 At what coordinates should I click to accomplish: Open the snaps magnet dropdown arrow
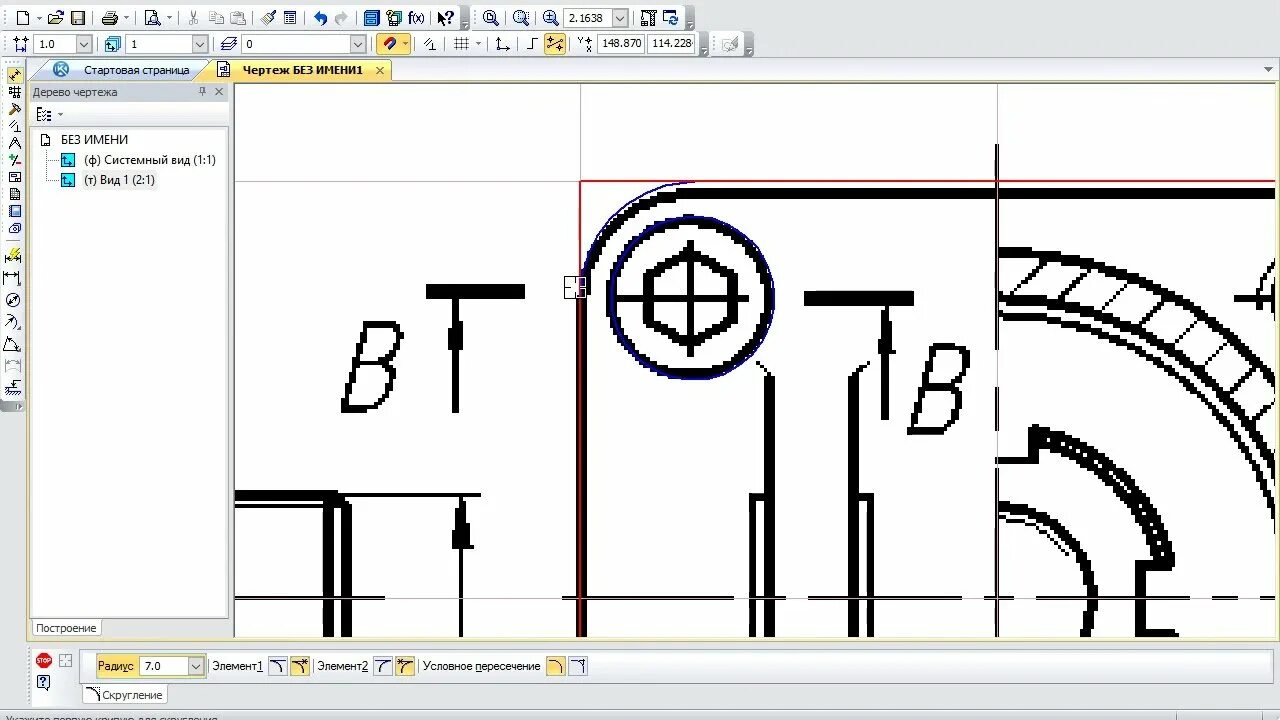[405, 44]
